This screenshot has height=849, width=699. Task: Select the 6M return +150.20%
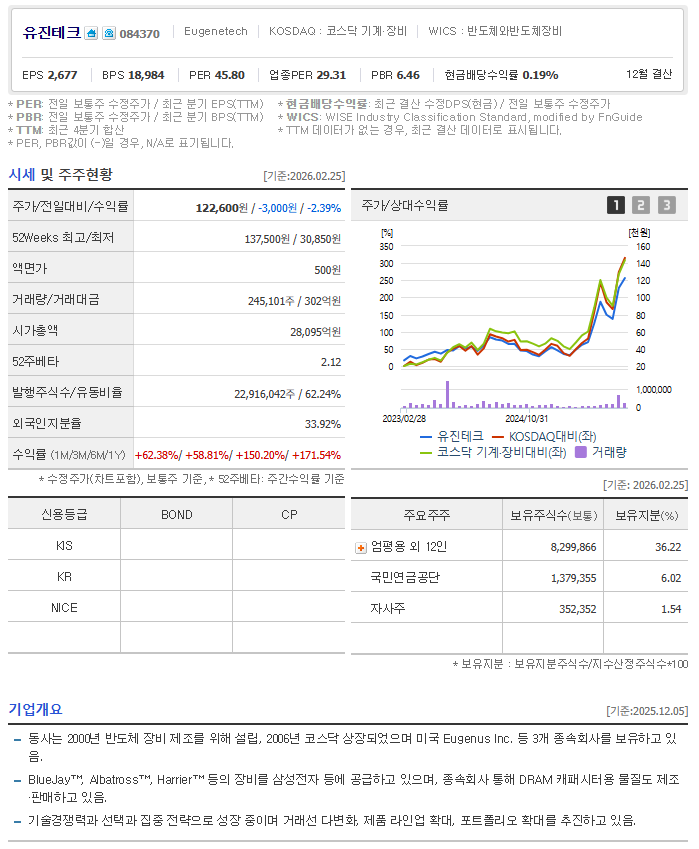point(260,455)
